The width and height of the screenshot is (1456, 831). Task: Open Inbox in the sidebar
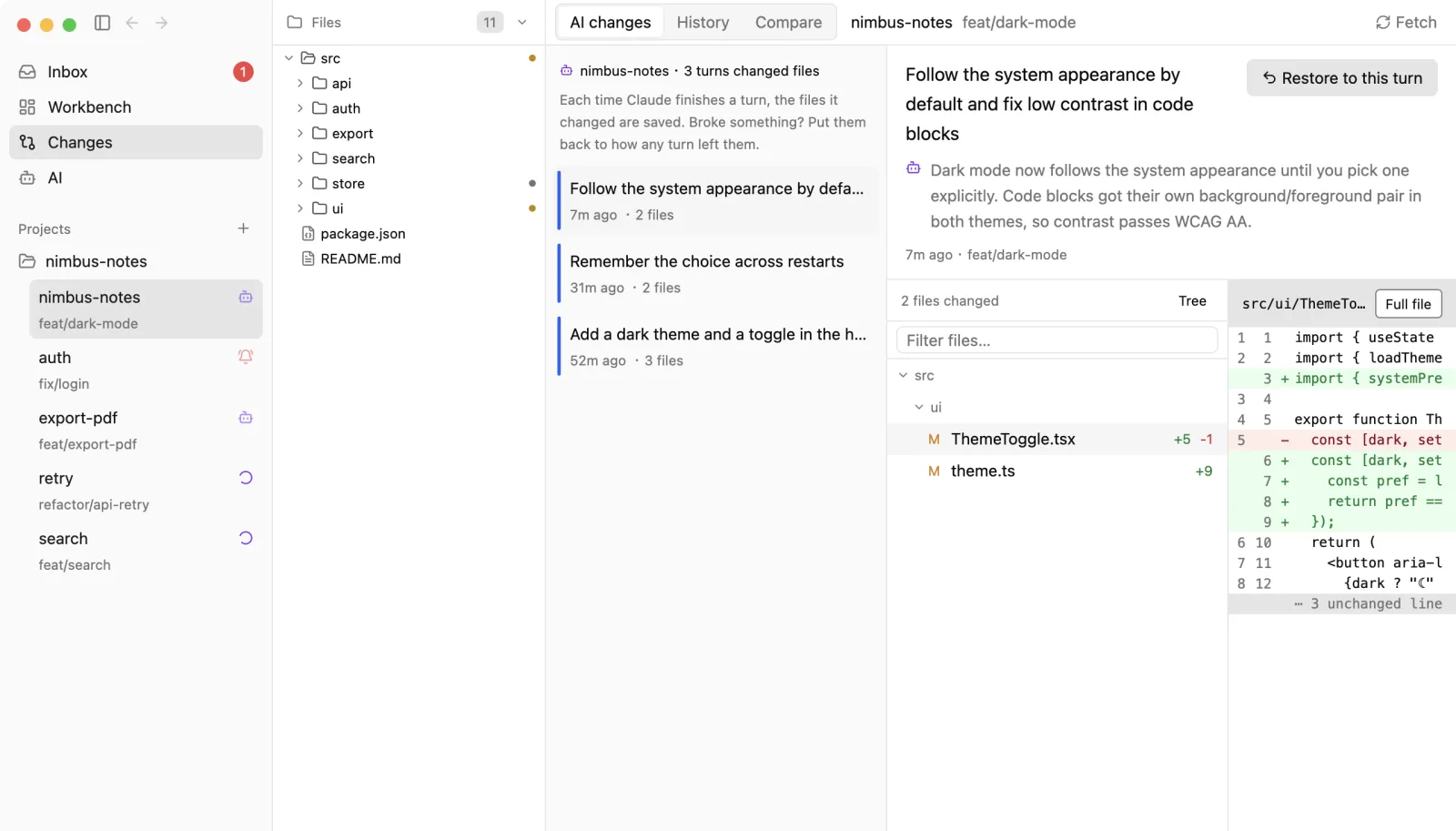pos(136,72)
